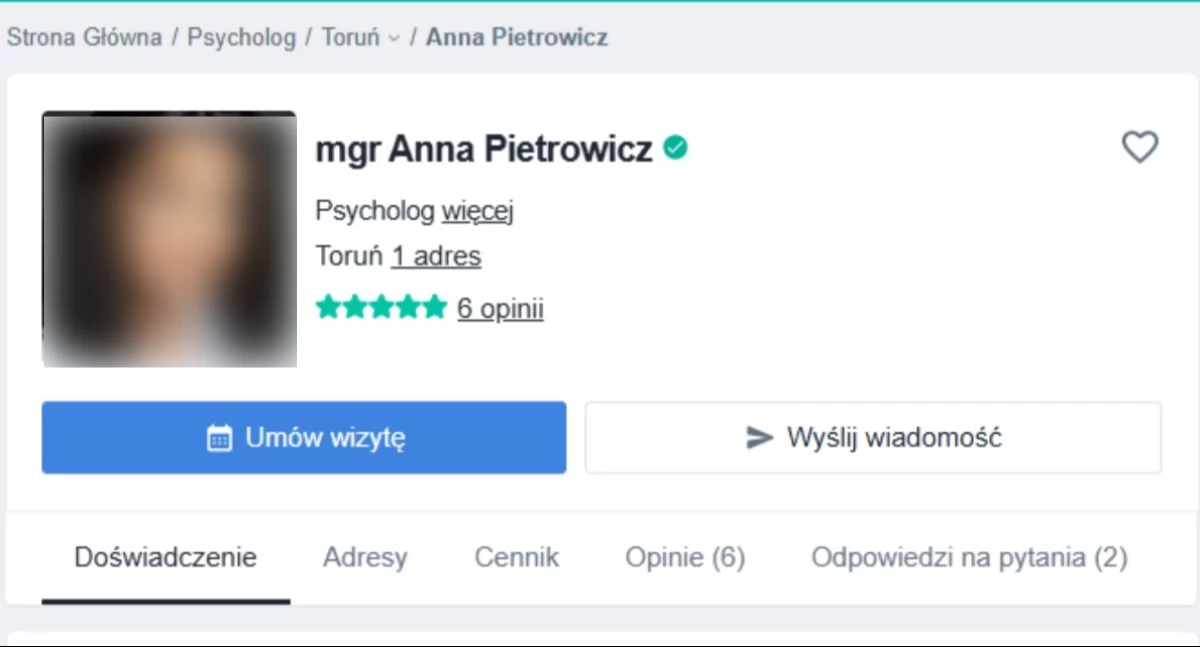Open Odpowiedzi na pytania (2) tab
This screenshot has width=1200, height=647.
pyautogui.click(x=969, y=558)
